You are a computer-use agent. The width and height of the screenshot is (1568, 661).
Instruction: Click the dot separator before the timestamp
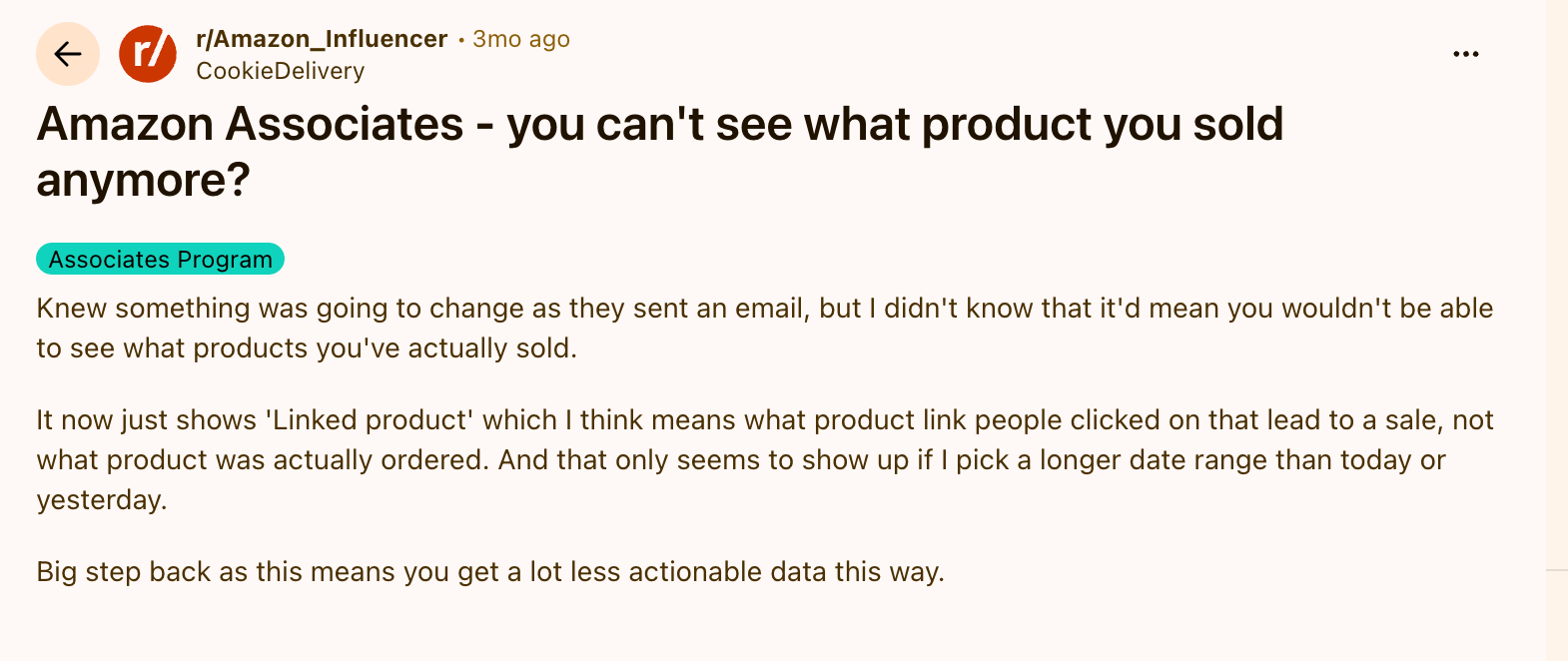click(460, 40)
